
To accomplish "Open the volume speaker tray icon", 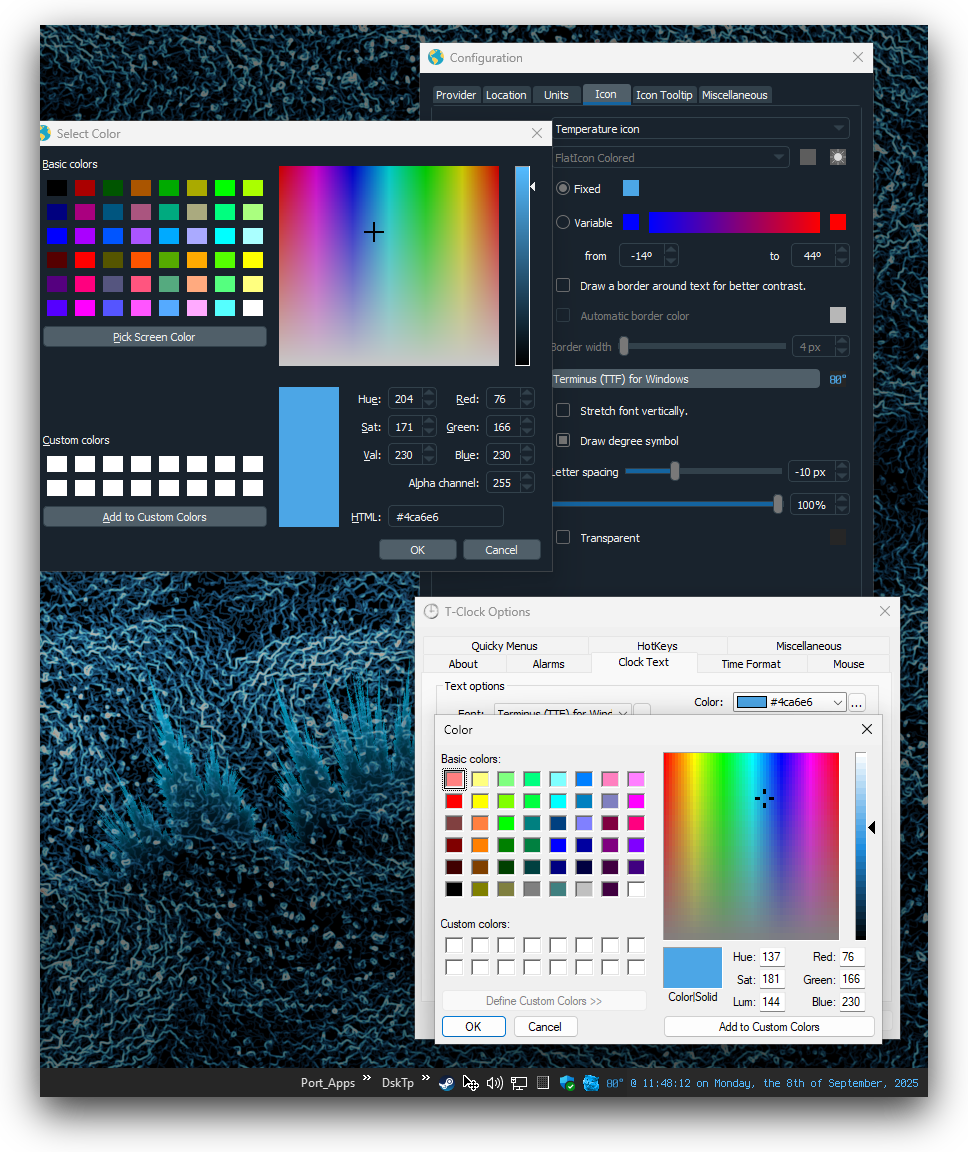I will [494, 1084].
